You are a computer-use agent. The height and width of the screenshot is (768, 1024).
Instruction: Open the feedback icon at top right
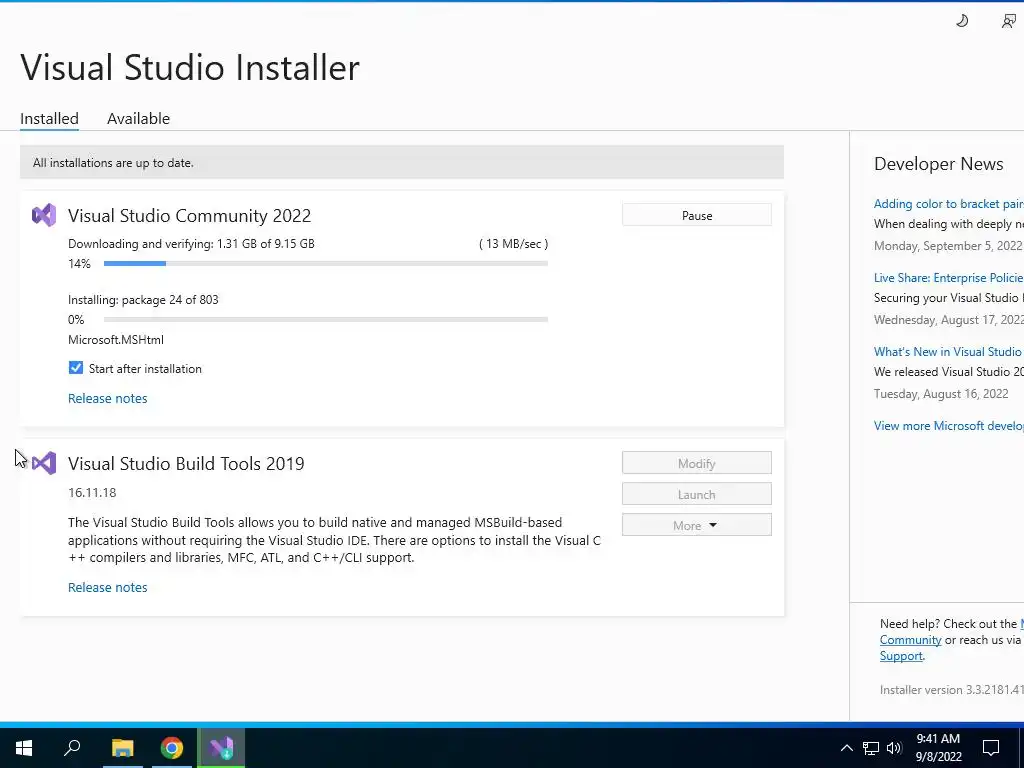pyautogui.click(x=1009, y=21)
